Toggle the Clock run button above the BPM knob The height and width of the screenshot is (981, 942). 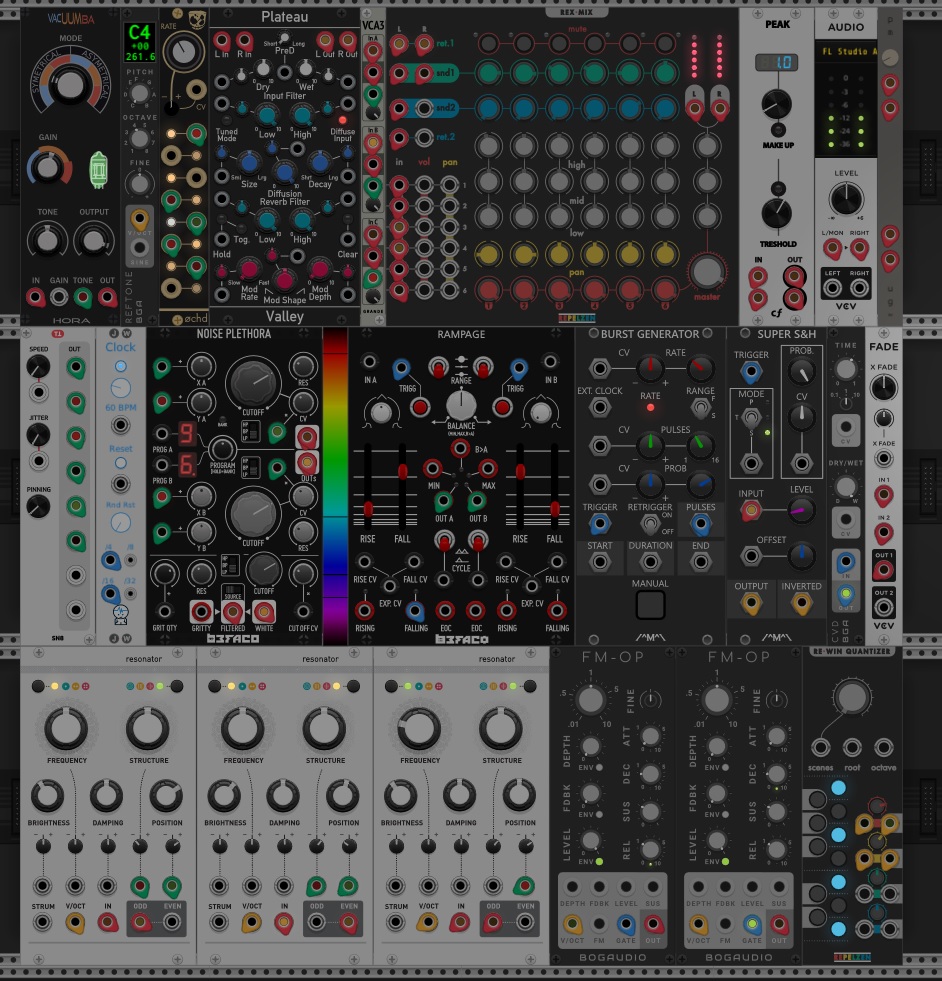pyautogui.click(x=121, y=366)
